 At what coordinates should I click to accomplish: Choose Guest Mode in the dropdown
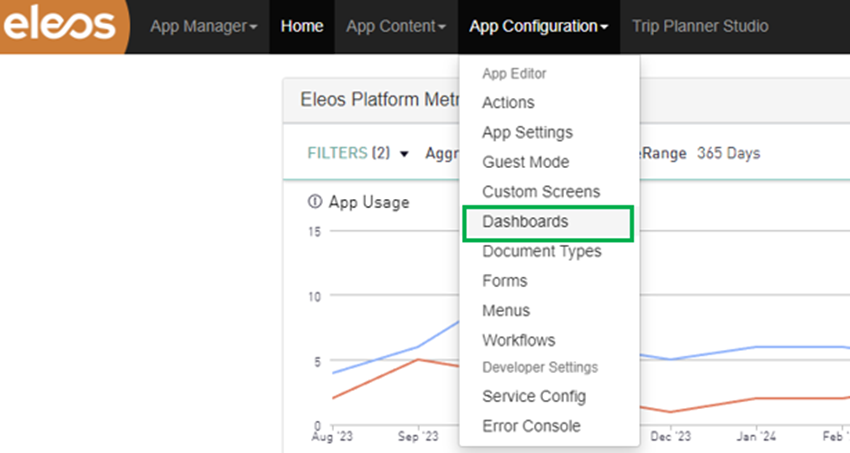526,162
